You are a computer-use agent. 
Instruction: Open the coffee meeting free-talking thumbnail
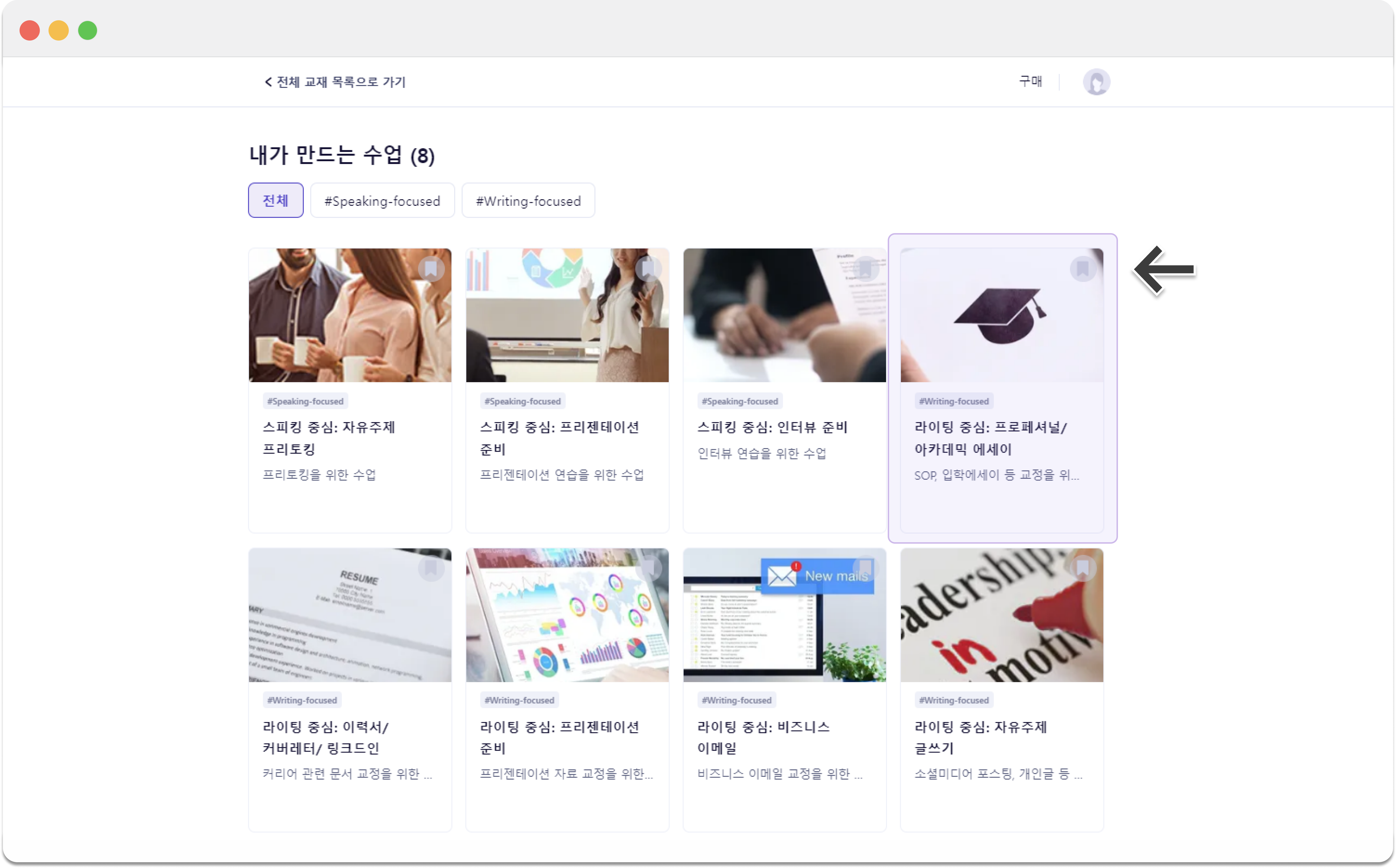(350, 315)
